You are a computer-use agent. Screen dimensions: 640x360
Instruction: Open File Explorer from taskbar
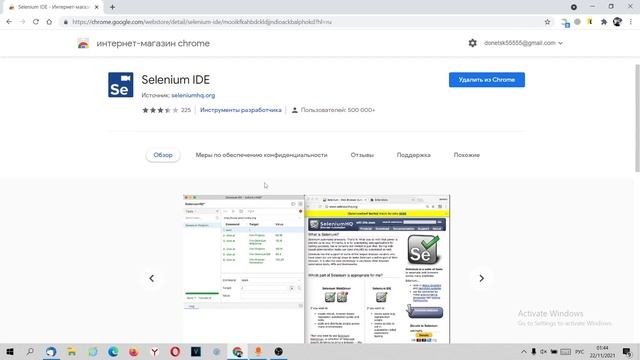72,351
